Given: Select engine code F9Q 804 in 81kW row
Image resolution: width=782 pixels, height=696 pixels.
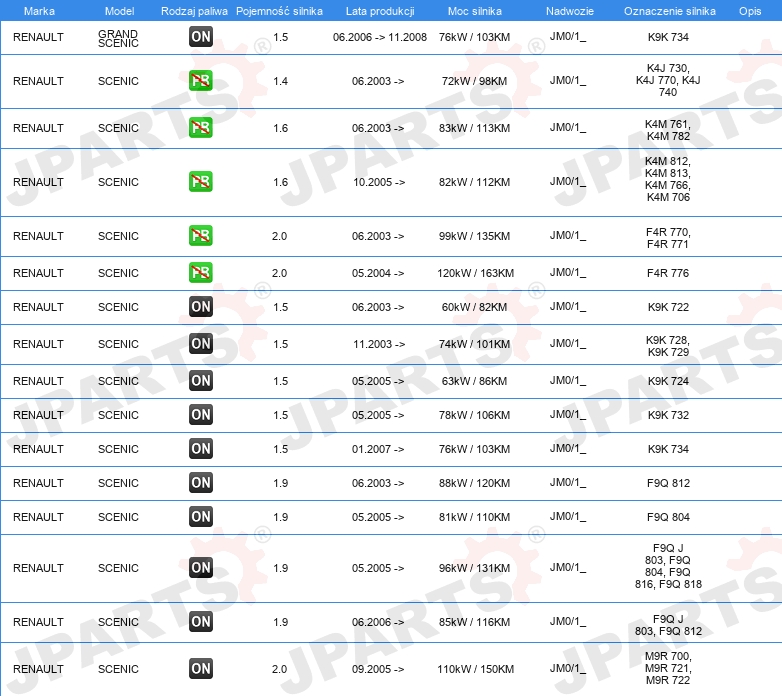Looking at the screenshot, I should coord(668,517).
